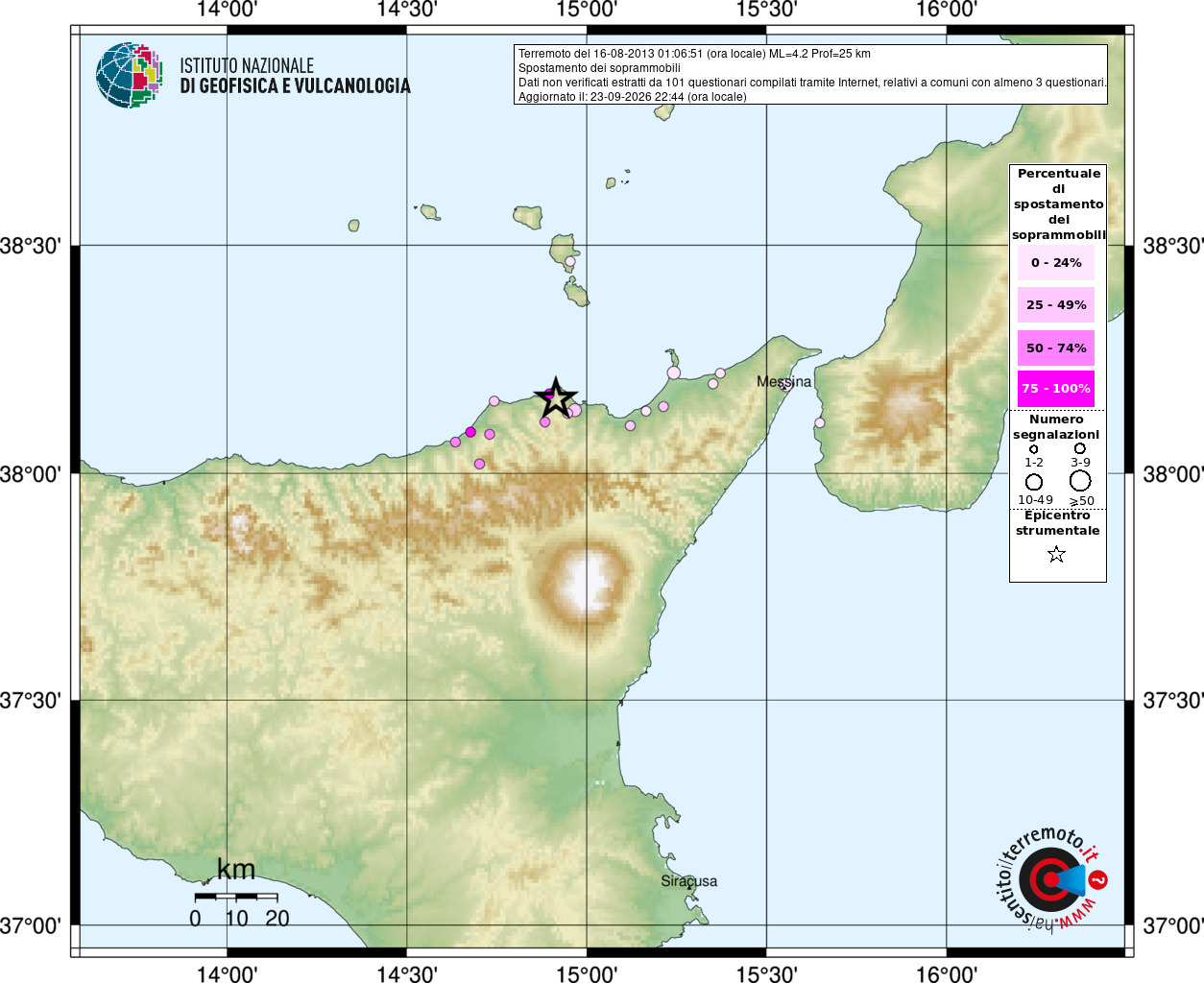Click the Epicentro strumentale legend heading

[1057, 523]
